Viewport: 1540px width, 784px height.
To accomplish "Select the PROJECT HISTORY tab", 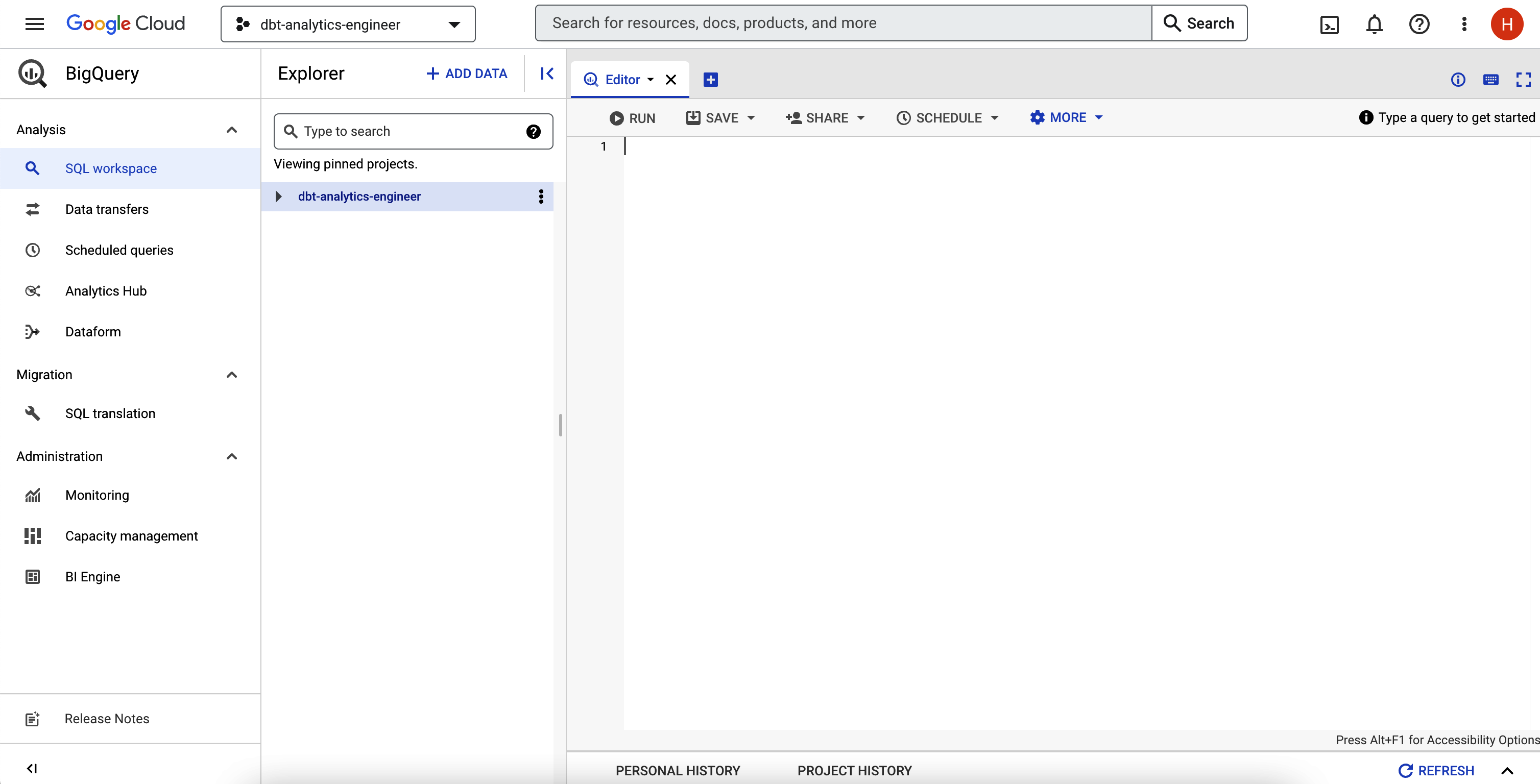I will 854,770.
